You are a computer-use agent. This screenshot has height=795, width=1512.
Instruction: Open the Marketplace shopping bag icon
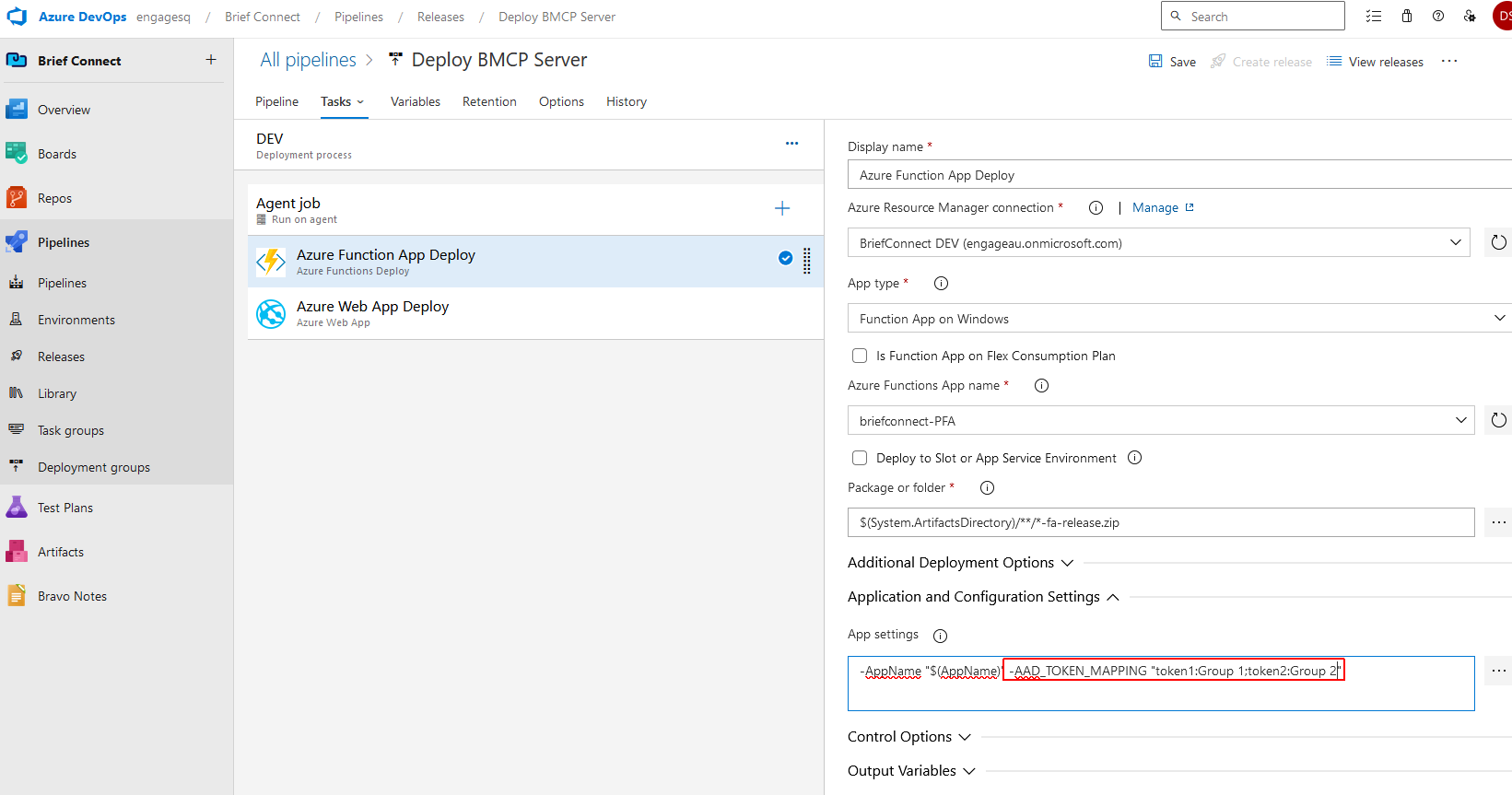click(1406, 17)
